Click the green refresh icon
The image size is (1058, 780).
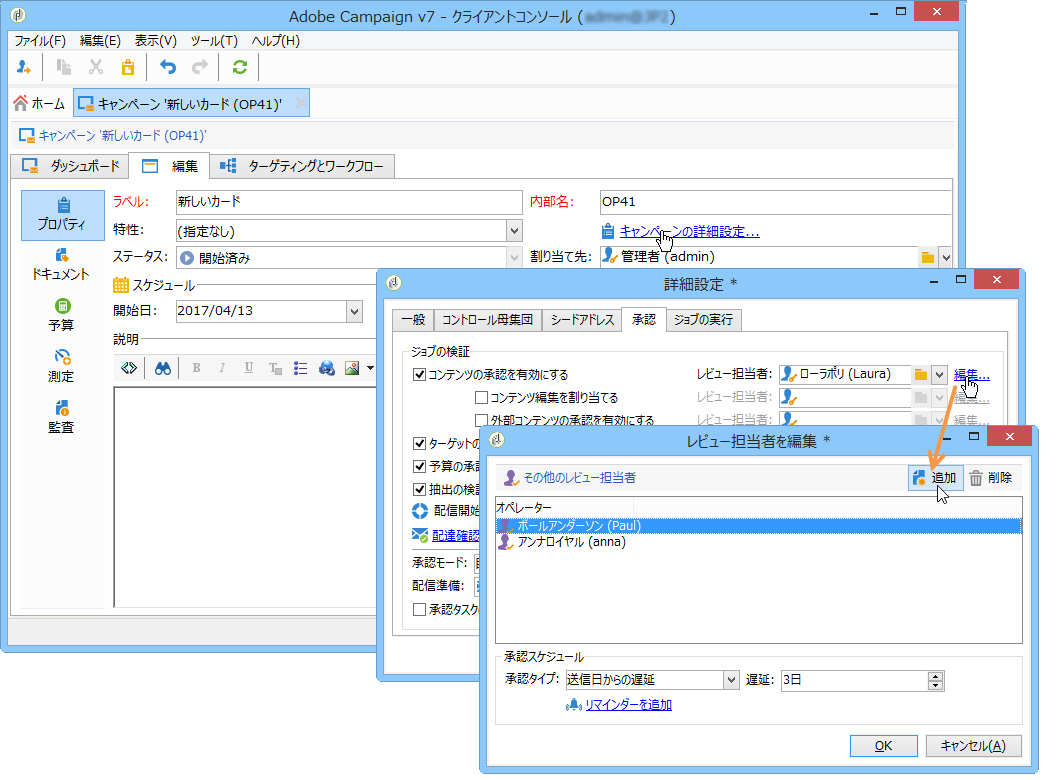click(x=240, y=67)
